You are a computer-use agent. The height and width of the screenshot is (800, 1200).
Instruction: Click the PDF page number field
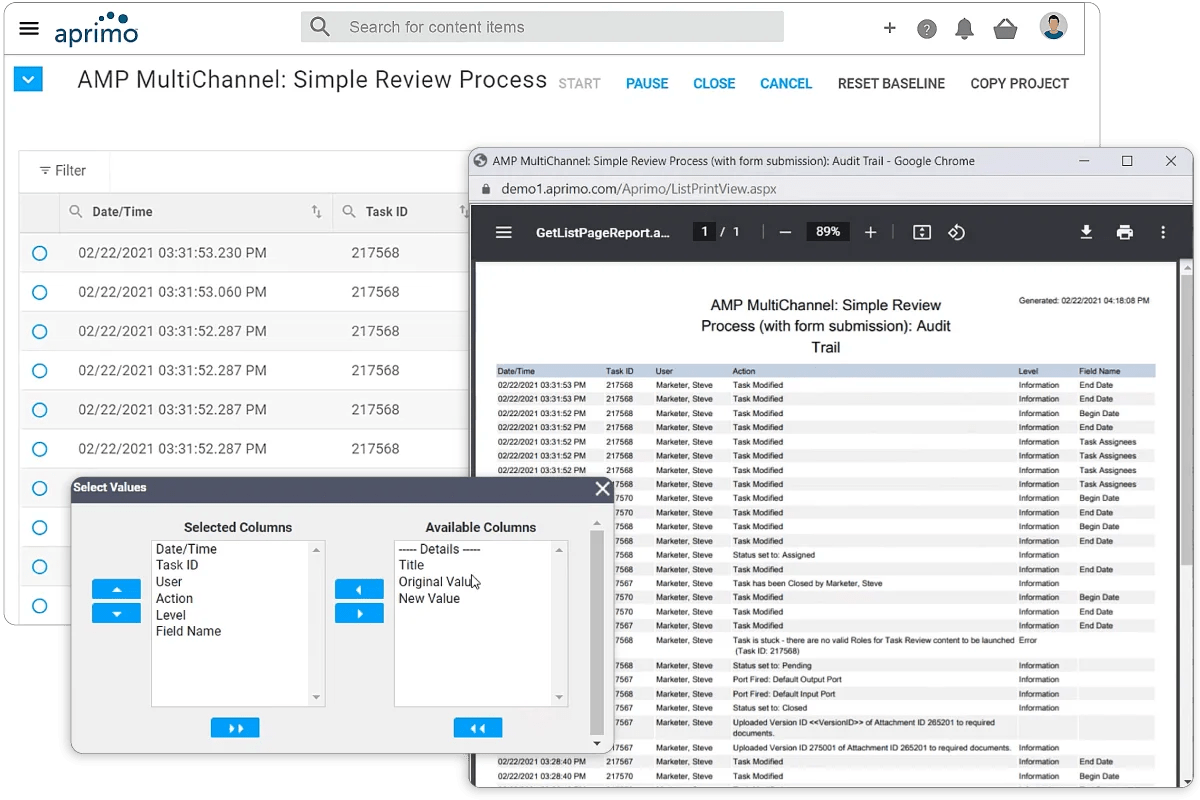coord(704,232)
